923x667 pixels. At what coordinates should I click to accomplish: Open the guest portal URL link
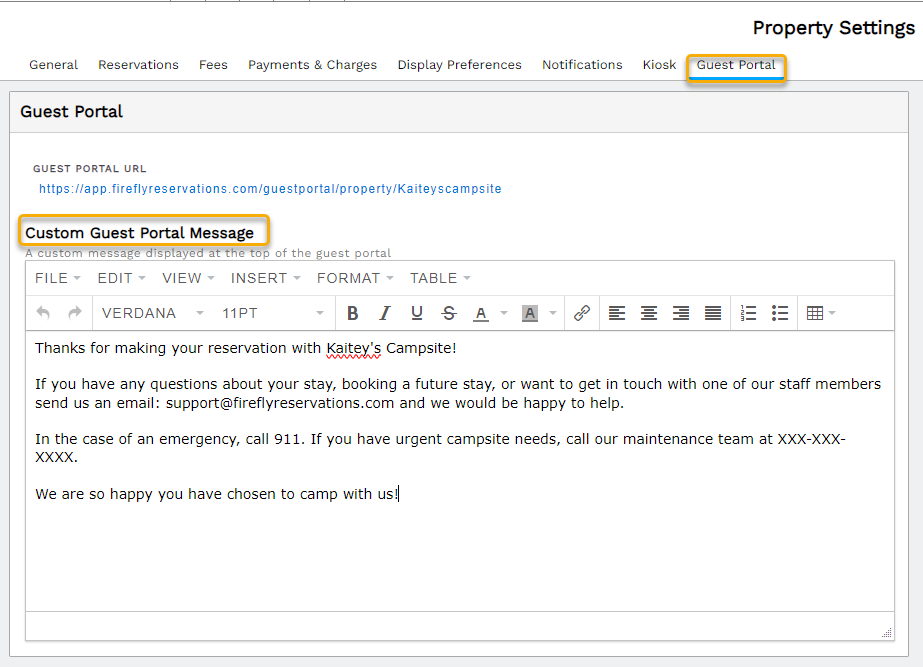(269, 188)
